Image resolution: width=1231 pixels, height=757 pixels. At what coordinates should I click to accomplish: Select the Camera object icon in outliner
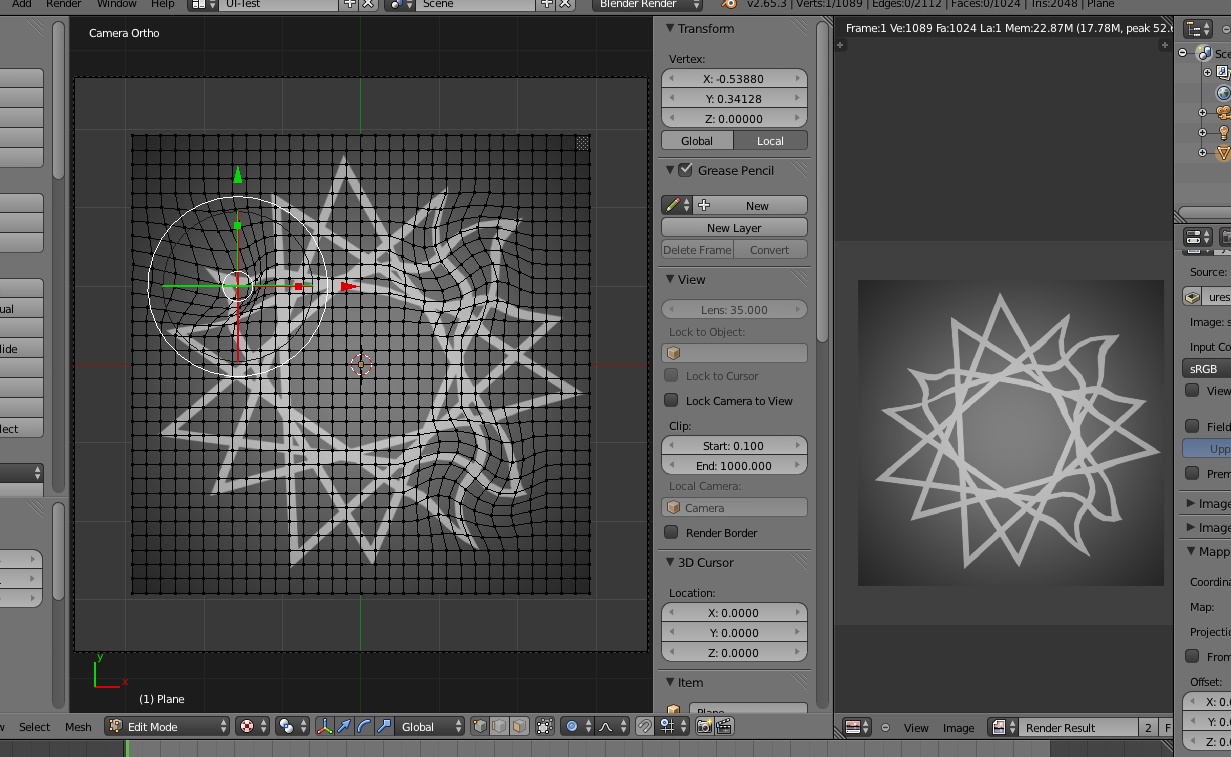(x=1223, y=113)
